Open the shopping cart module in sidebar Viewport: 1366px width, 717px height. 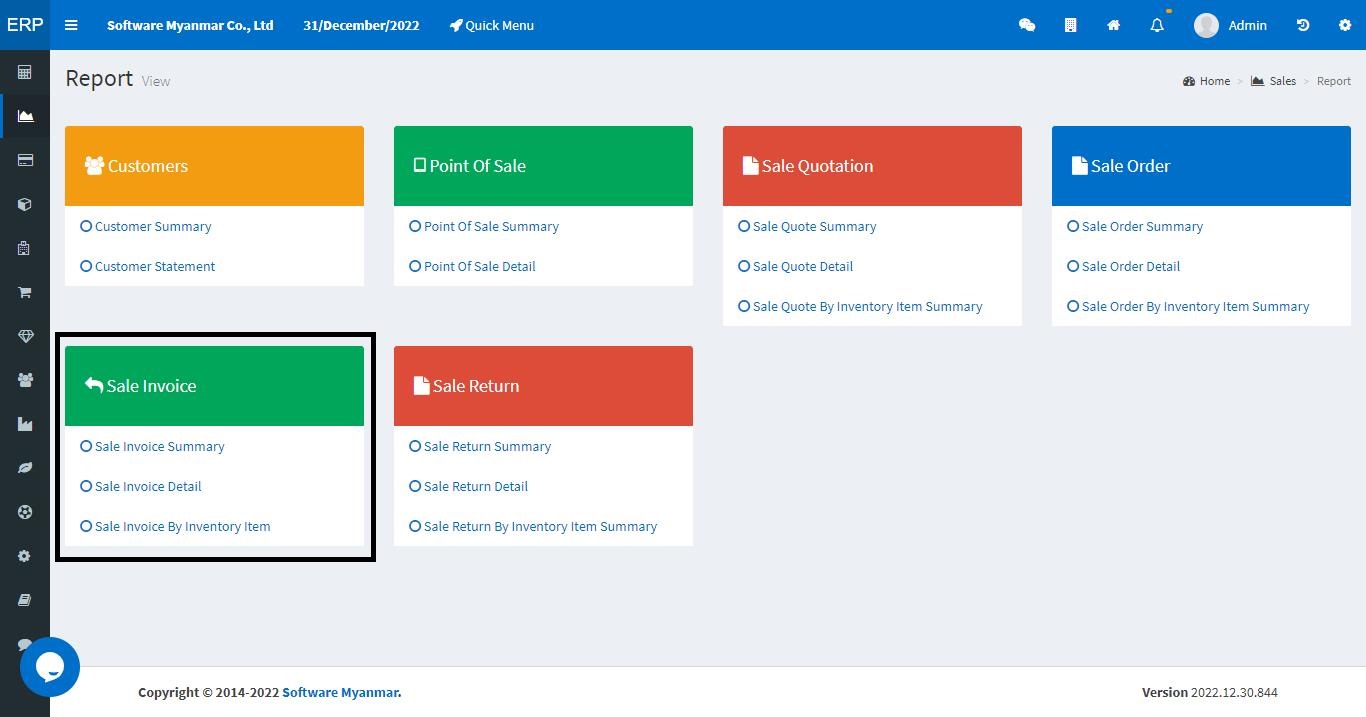click(x=25, y=292)
